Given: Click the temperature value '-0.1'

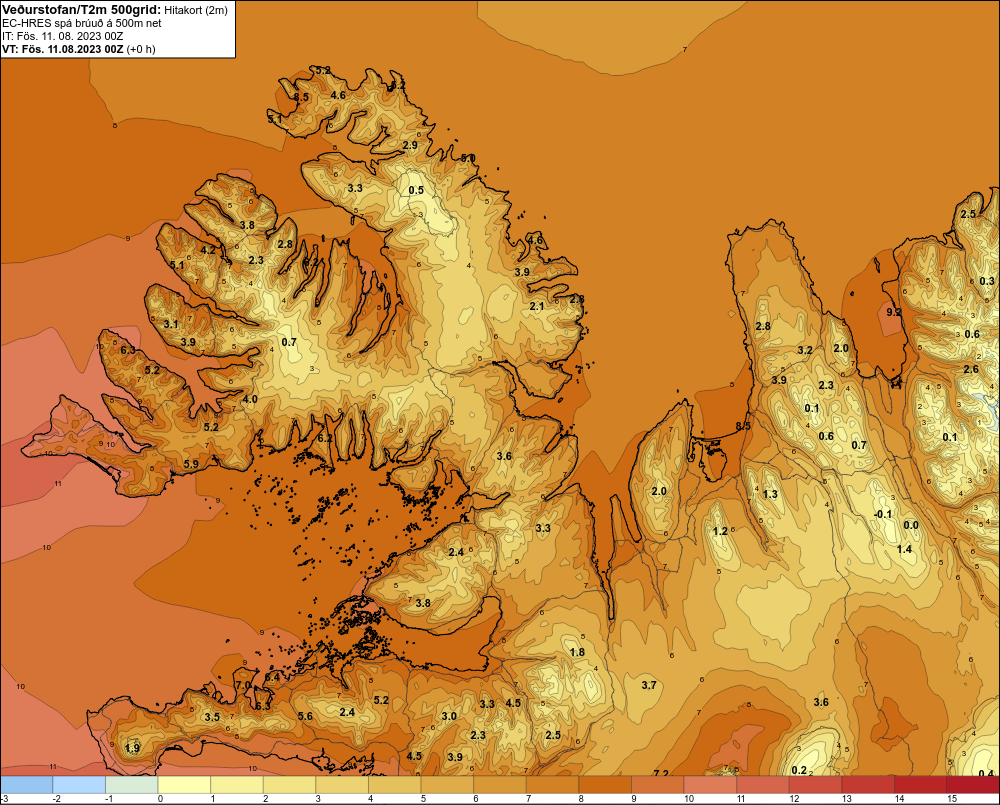Looking at the screenshot, I should 883,514.
